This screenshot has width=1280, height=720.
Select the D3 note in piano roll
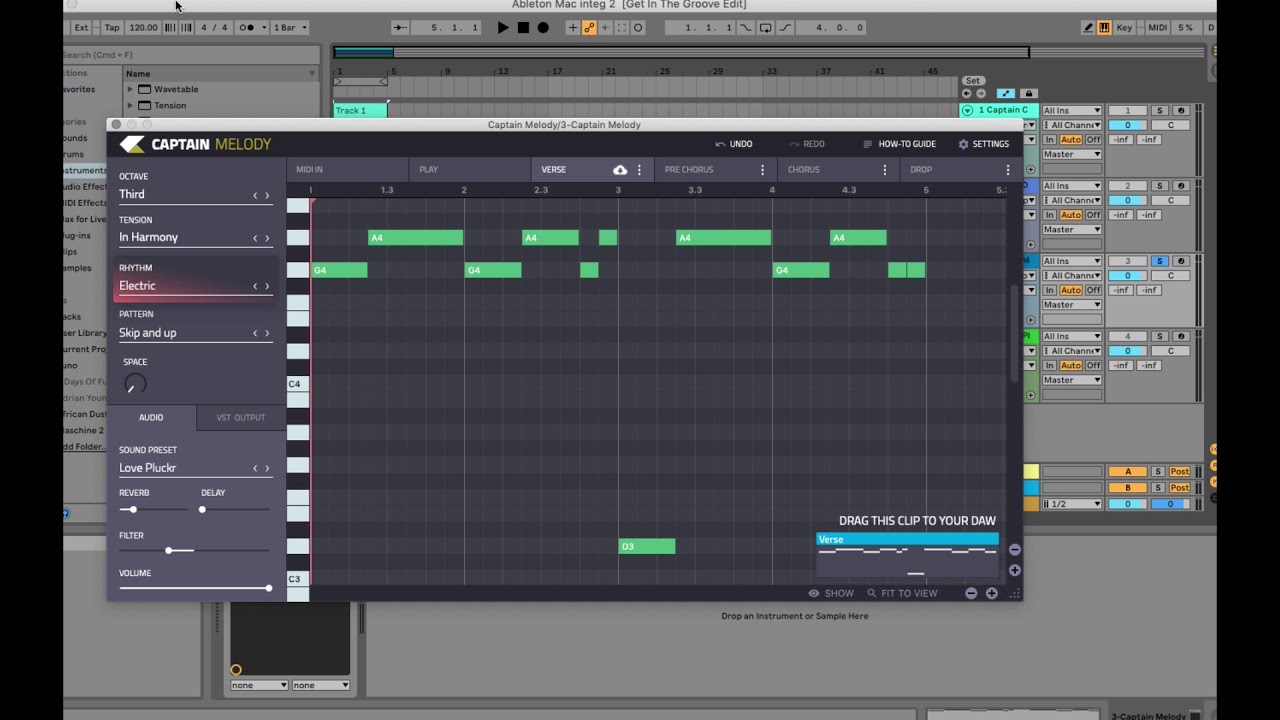[x=647, y=546]
